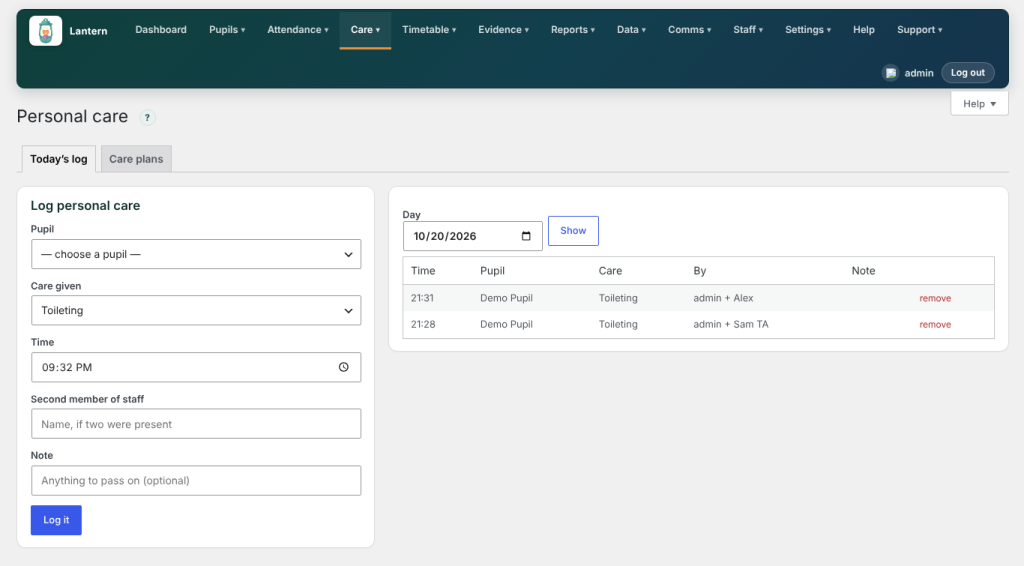The height and width of the screenshot is (566, 1024).
Task: Focus the Time input field
Action: point(196,367)
